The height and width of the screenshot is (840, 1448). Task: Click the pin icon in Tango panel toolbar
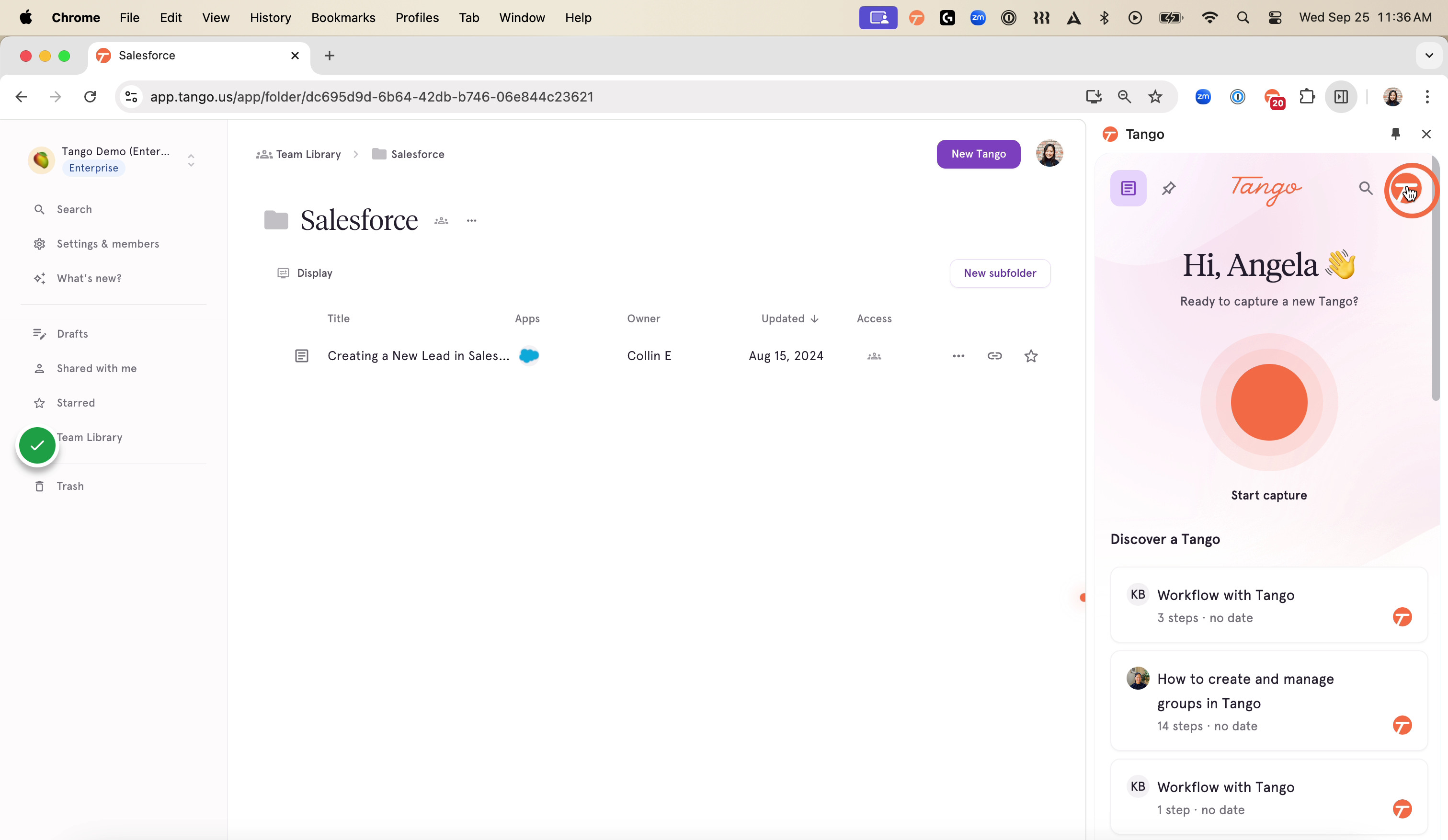tap(1169, 189)
